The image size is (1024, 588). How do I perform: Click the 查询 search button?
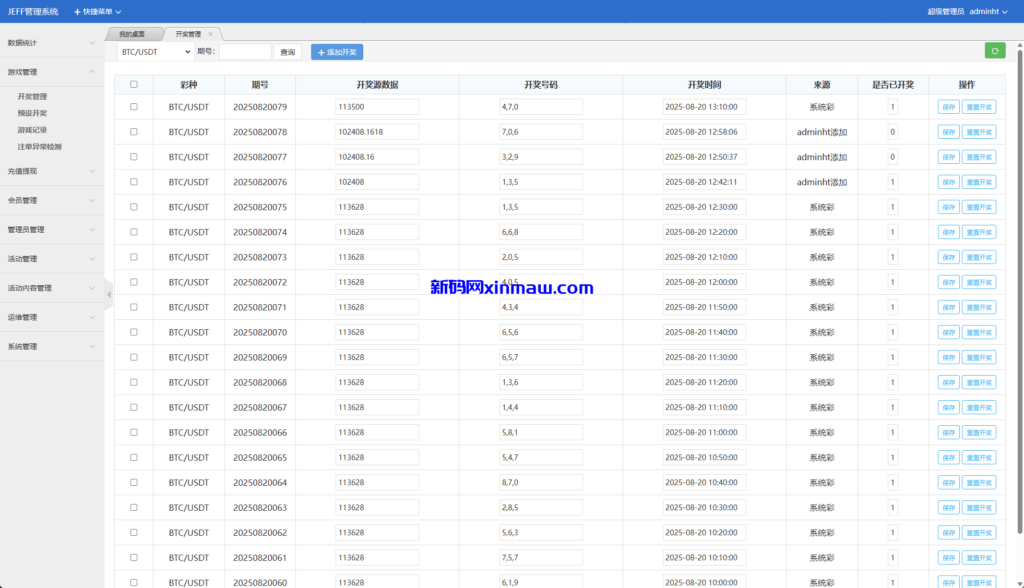(x=288, y=52)
